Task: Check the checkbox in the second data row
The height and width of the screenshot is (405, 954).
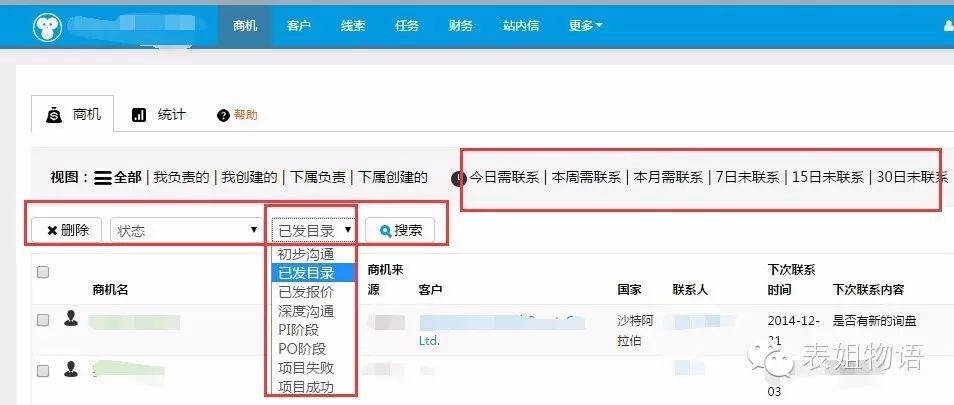Action: coord(43,370)
